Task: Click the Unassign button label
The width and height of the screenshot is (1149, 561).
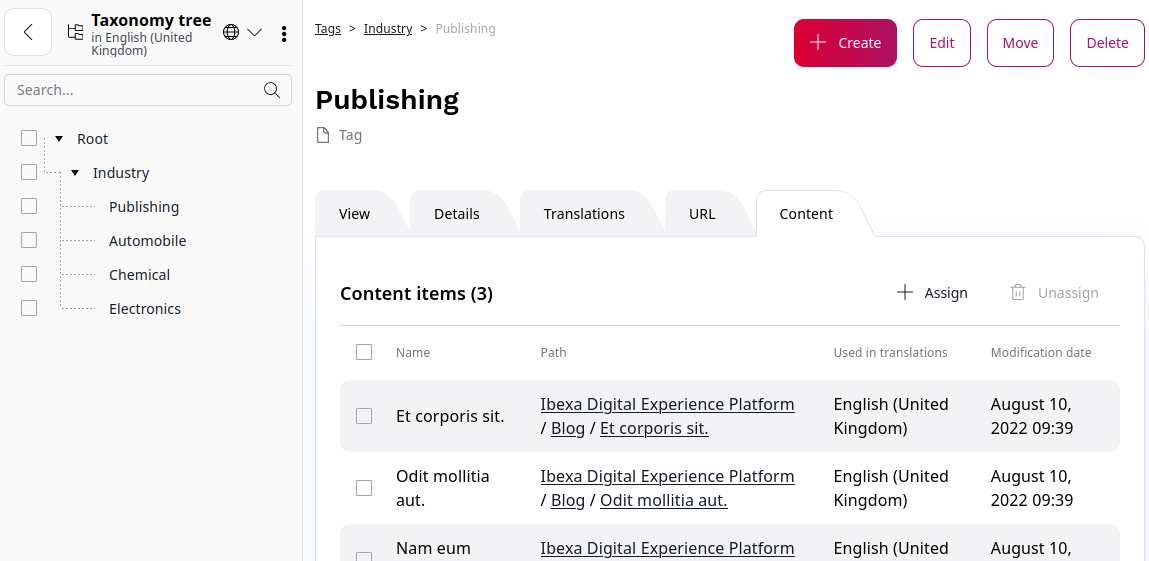Action: (x=1068, y=293)
